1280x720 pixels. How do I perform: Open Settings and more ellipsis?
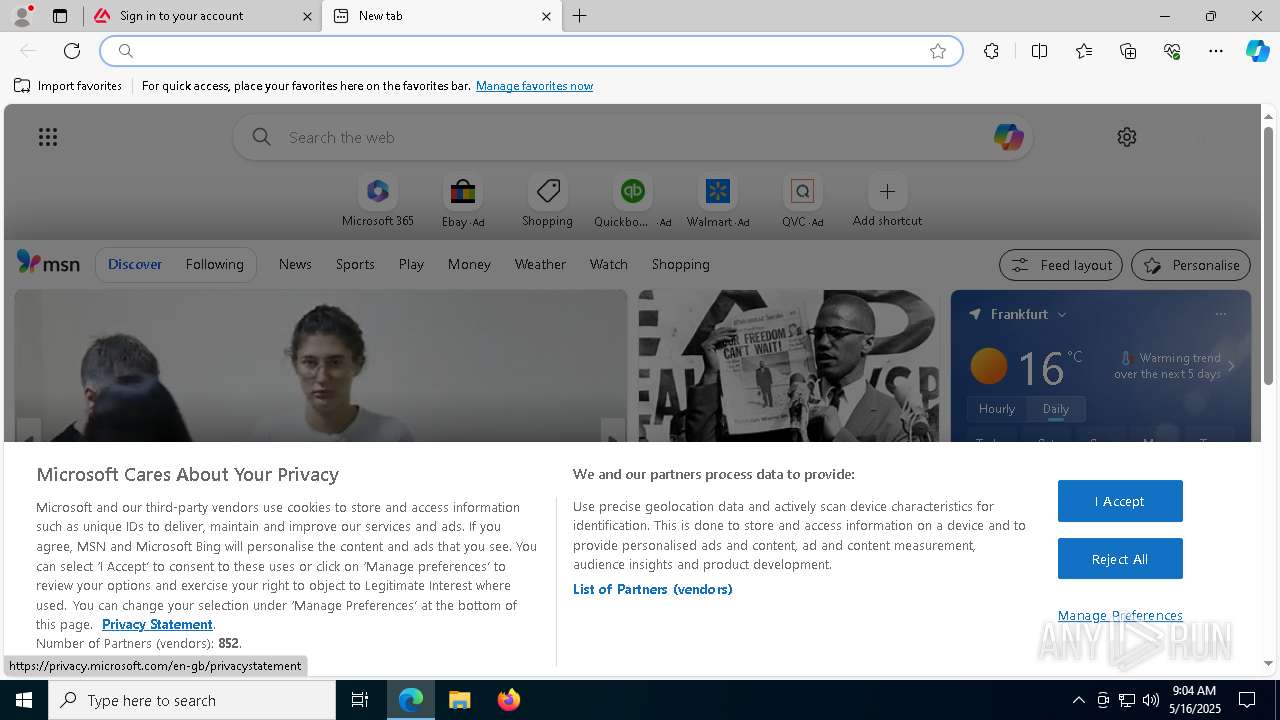(x=1216, y=51)
